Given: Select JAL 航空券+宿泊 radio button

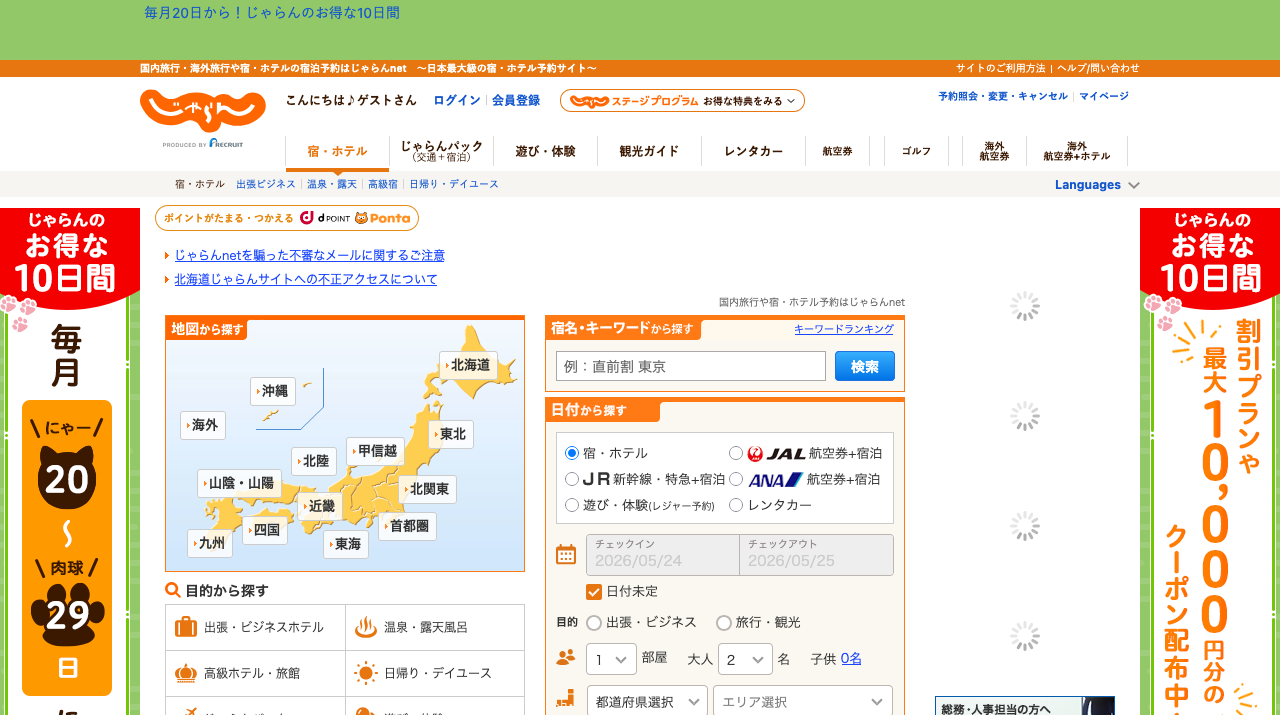Looking at the screenshot, I should (x=736, y=453).
